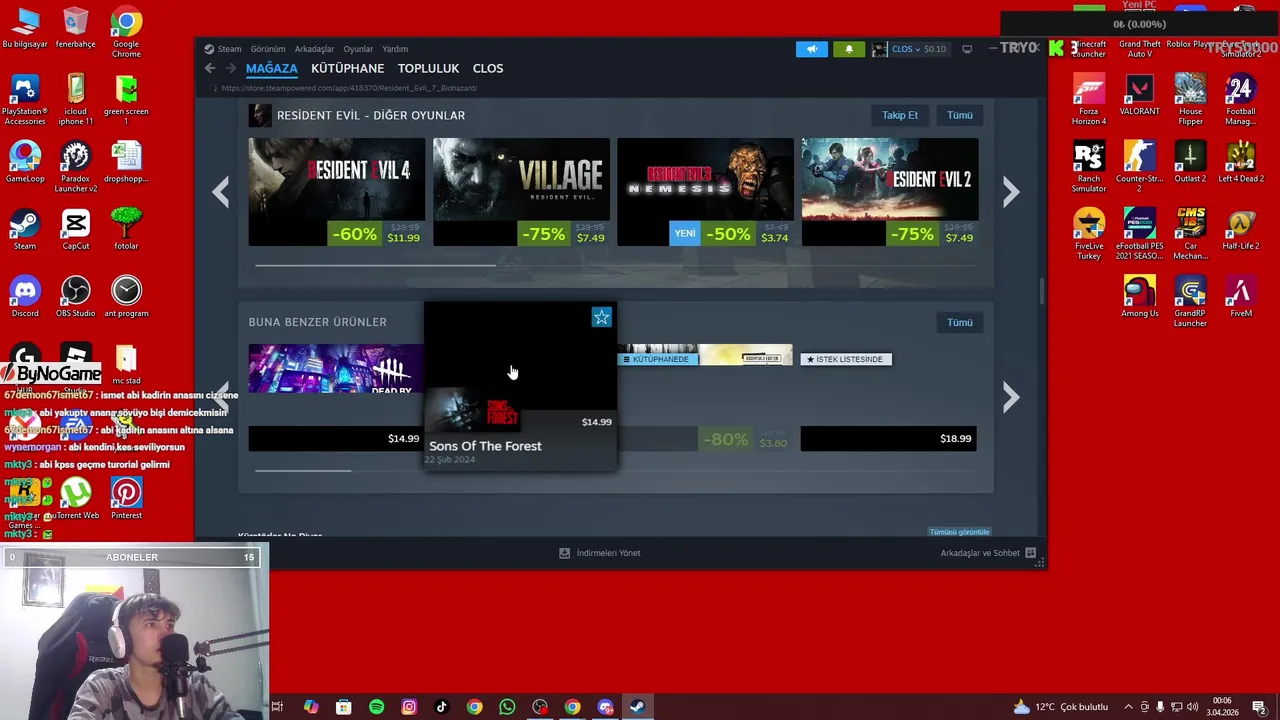The height and width of the screenshot is (720, 1280).
Task: Open TikTok from the taskbar
Action: pos(441,707)
